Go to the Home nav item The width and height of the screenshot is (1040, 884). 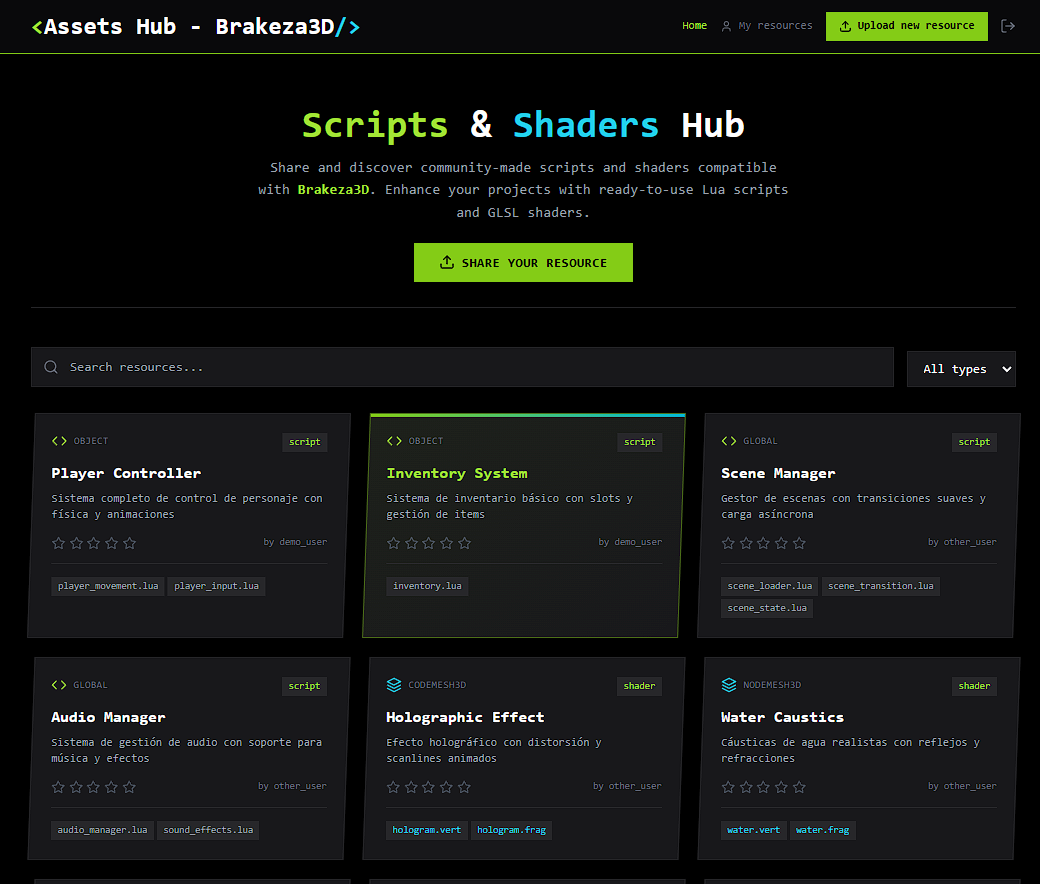(694, 26)
